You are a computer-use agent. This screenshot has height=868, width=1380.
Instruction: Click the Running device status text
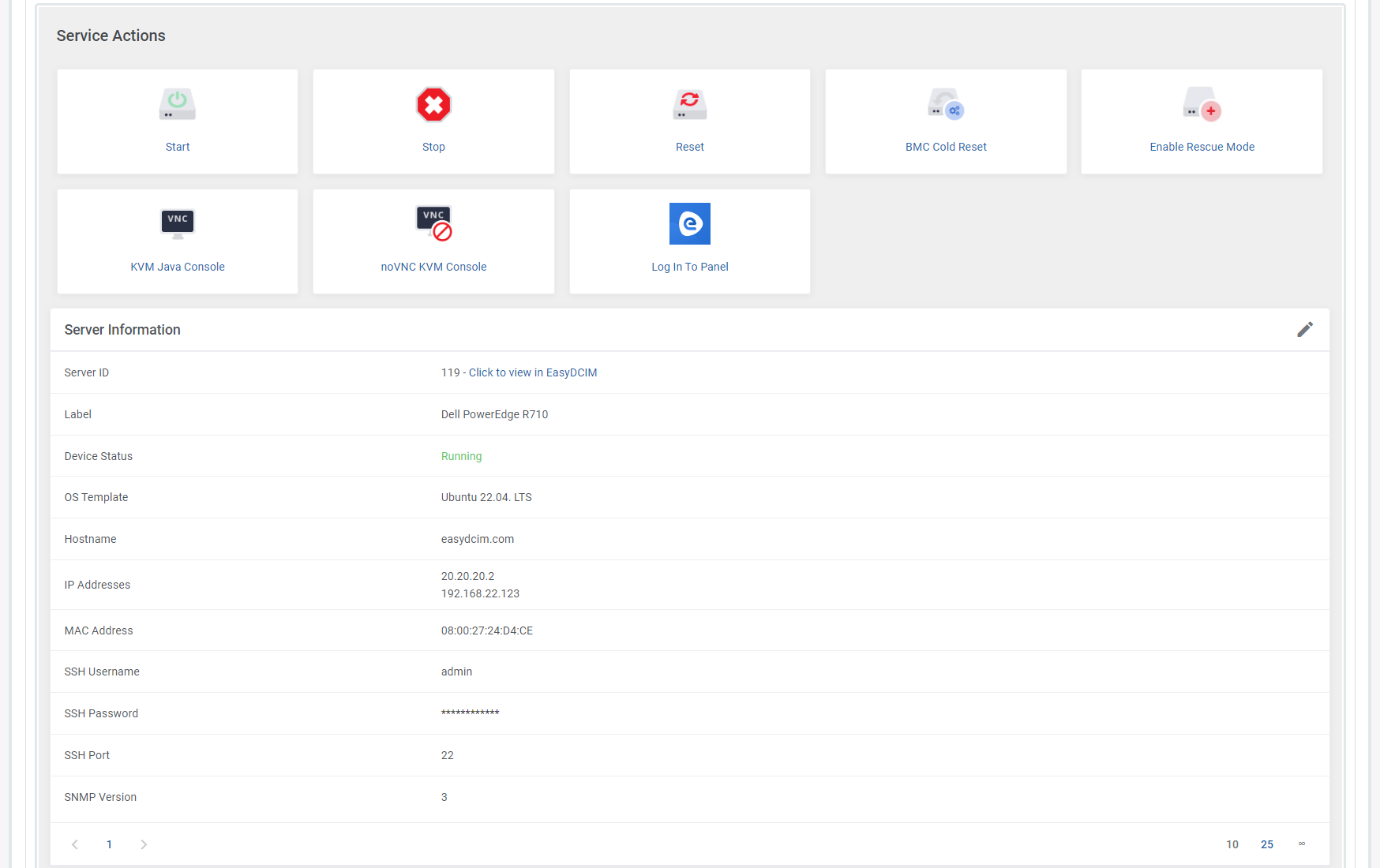coord(461,456)
